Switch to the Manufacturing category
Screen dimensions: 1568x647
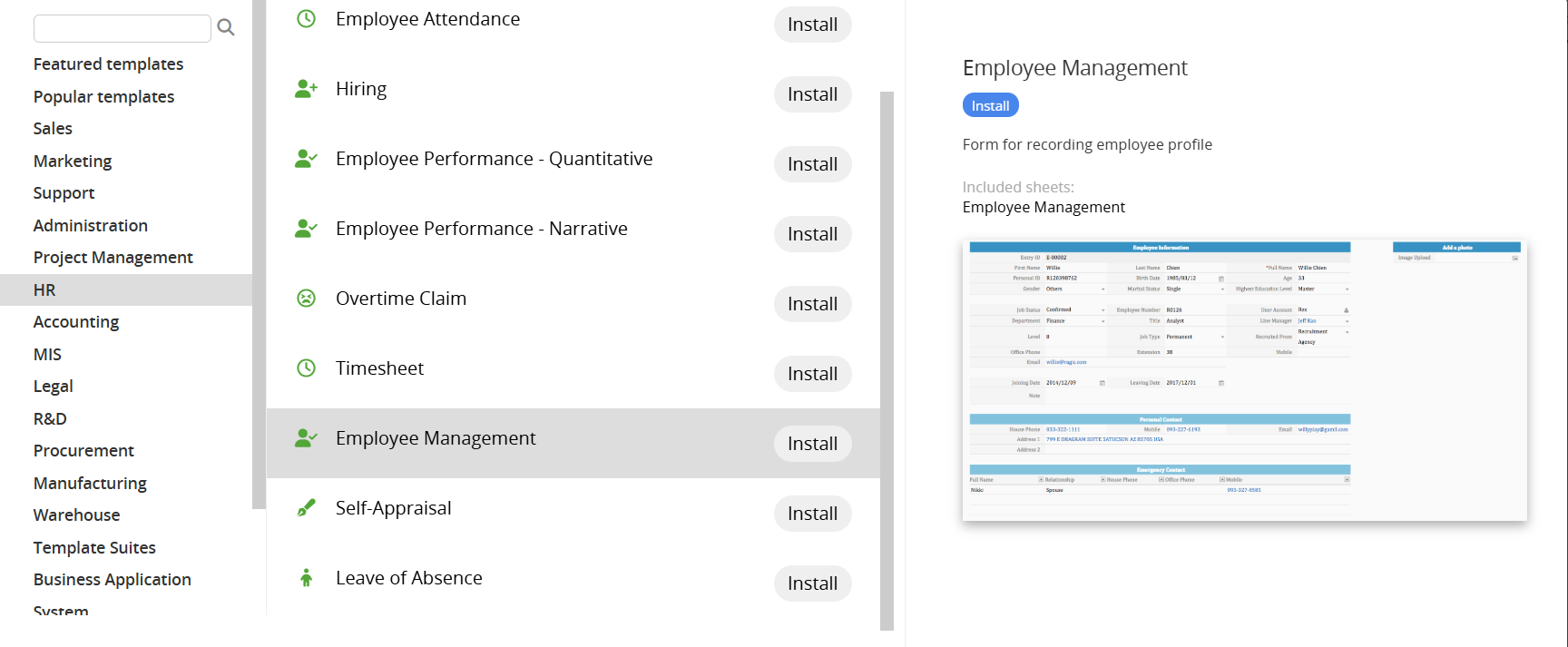pyautogui.click(x=90, y=484)
